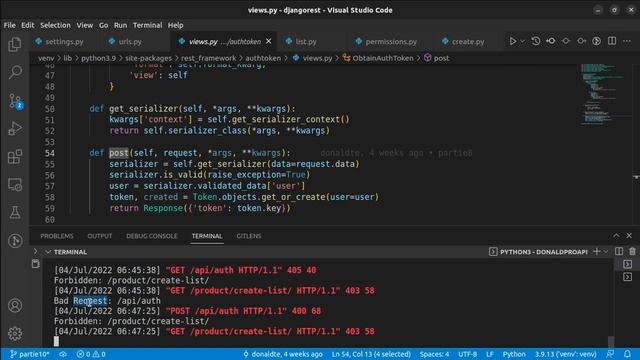Viewport: 640px width, 360px height.
Task: Close the views.py authtoken tab
Action: (268, 41)
